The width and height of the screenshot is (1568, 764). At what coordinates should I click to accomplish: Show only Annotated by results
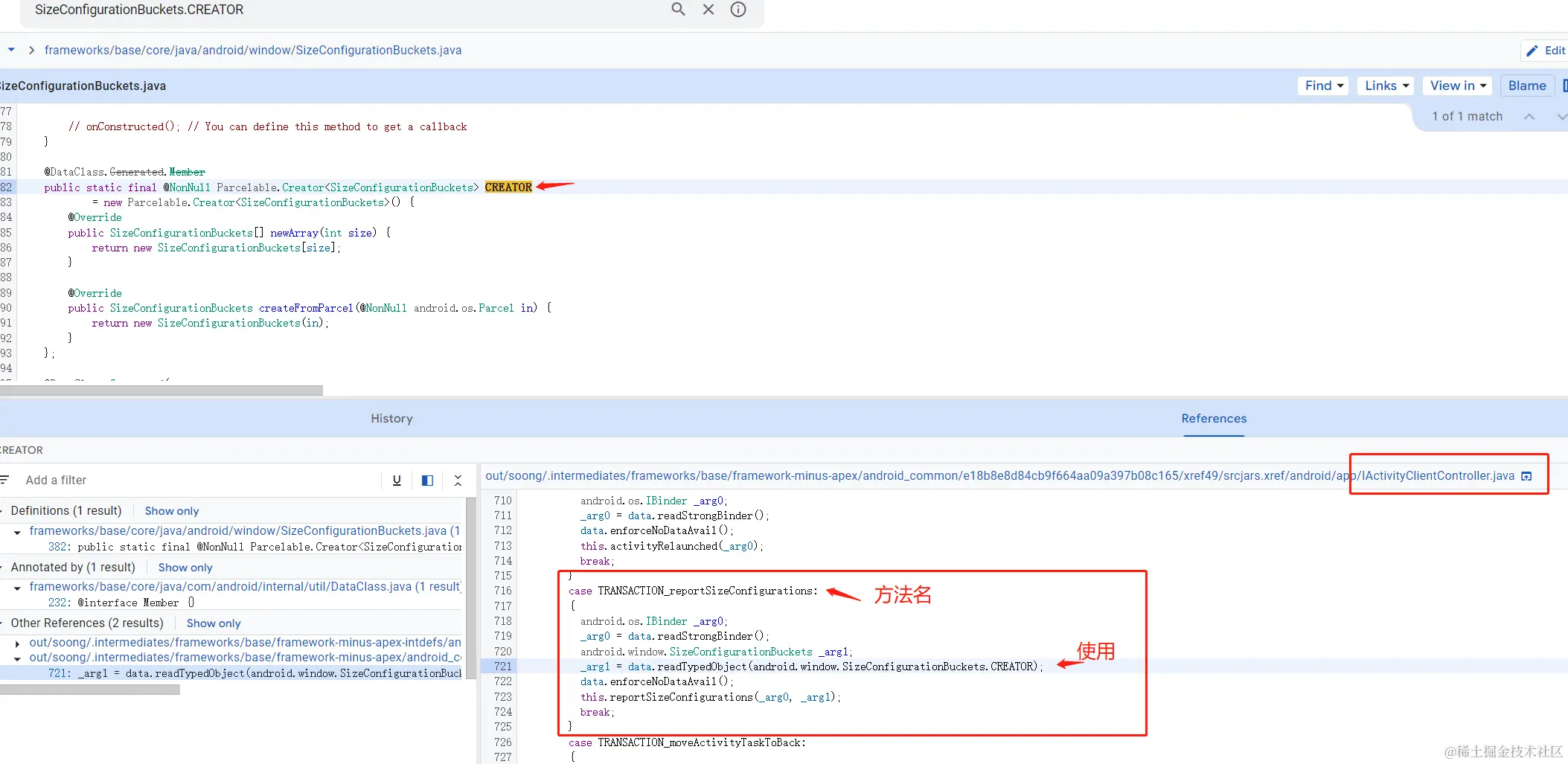185,568
